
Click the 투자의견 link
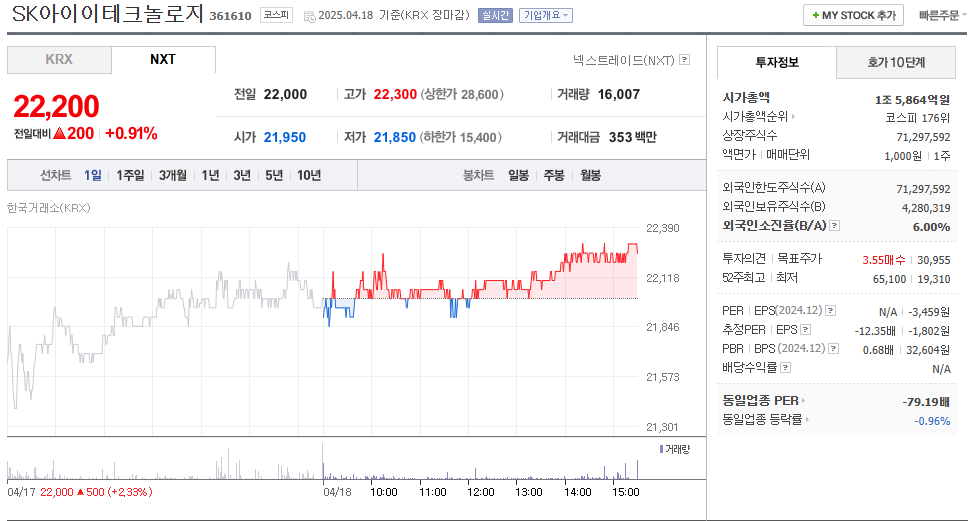(744, 259)
